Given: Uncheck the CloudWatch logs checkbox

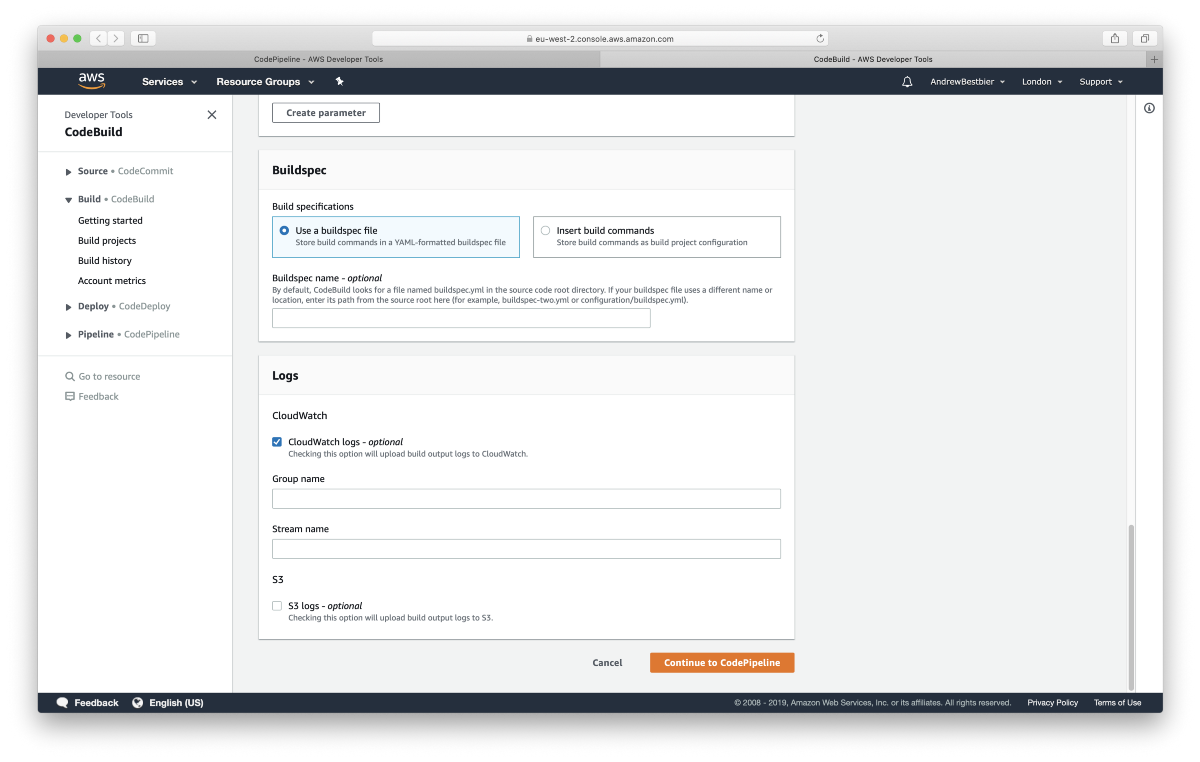Looking at the screenshot, I should pyautogui.click(x=277, y=441).
